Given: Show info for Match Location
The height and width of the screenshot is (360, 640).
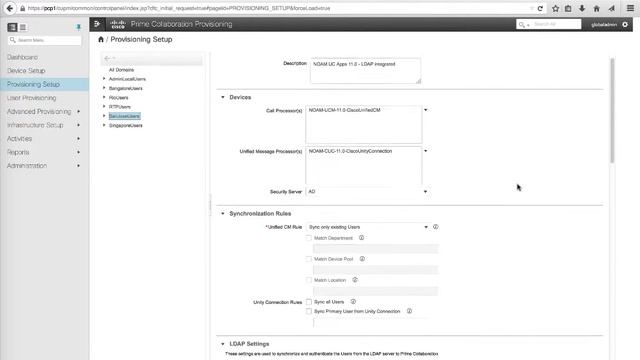Looking at the screenshot, I should 355,280.
